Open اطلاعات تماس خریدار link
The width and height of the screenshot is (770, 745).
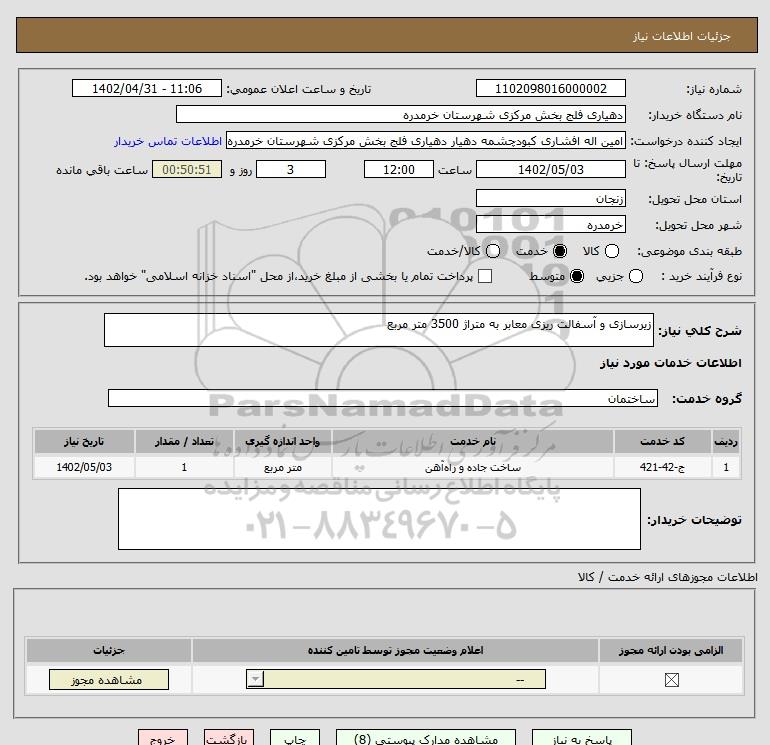click(x=168, y=141)
